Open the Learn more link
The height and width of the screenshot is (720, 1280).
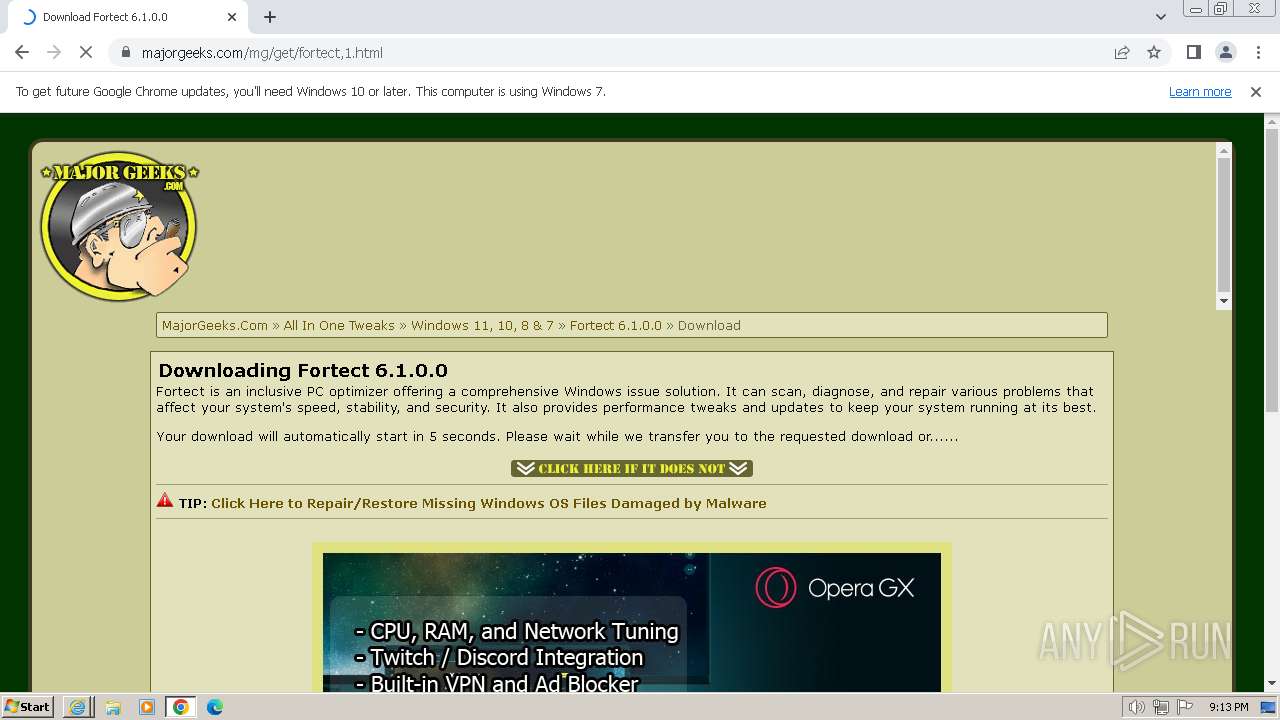1200,92
